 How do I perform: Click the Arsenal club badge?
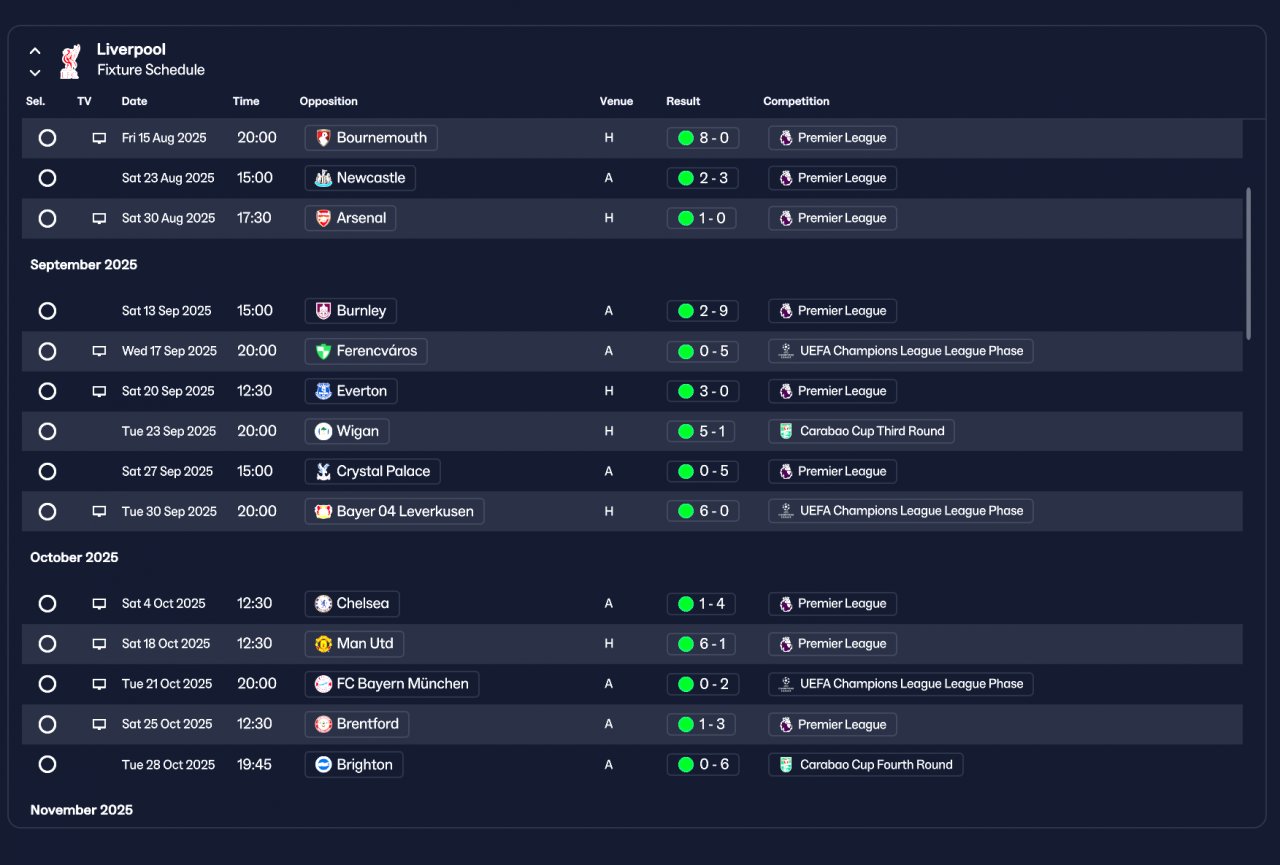tap(323, 218)
